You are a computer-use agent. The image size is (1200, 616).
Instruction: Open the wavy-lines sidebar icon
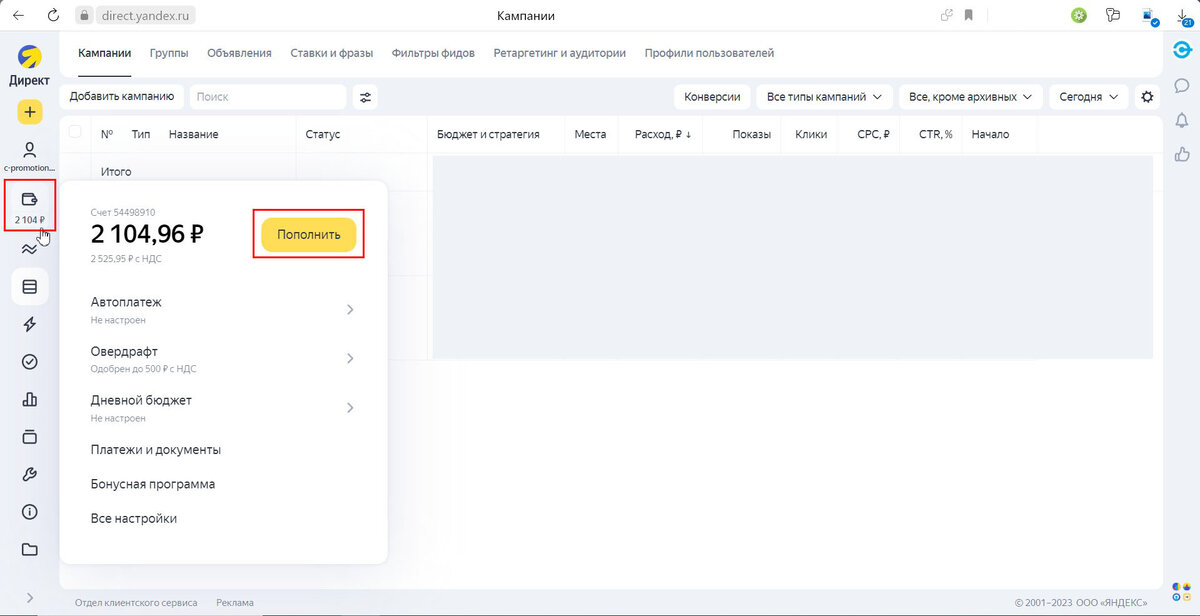tap(29, 249)
